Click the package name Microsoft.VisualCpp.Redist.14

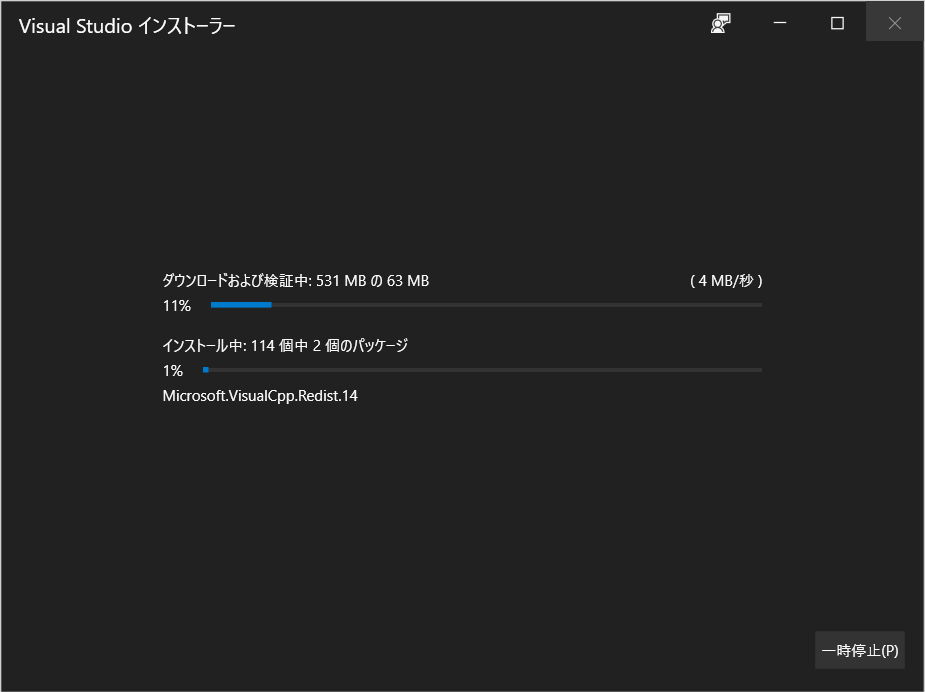(260, 396)
